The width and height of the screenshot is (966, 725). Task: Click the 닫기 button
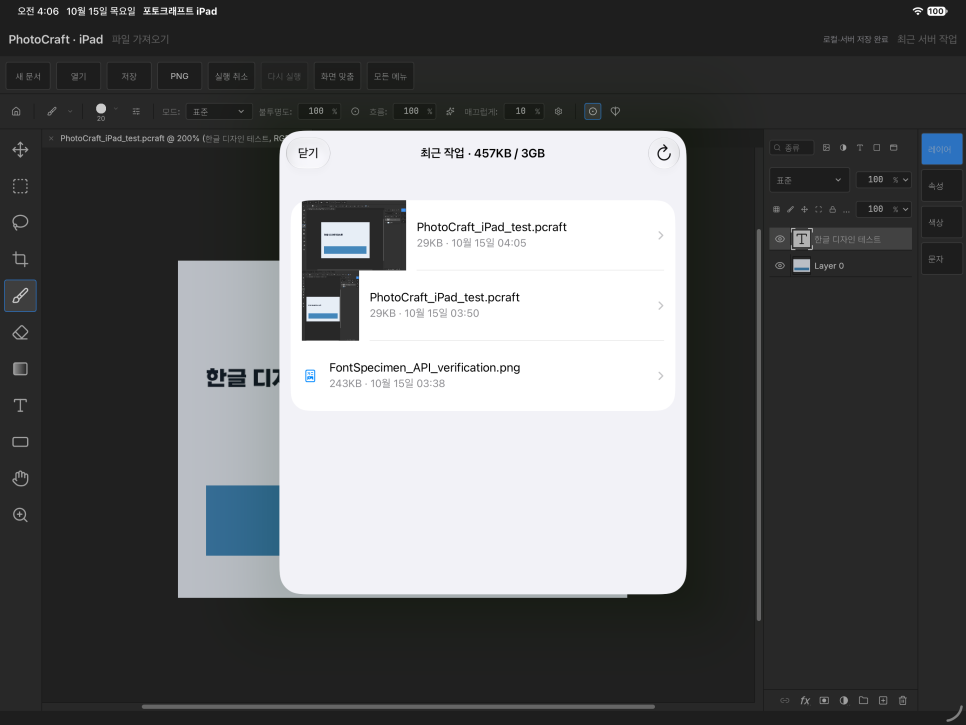click(x=308, y=153)
